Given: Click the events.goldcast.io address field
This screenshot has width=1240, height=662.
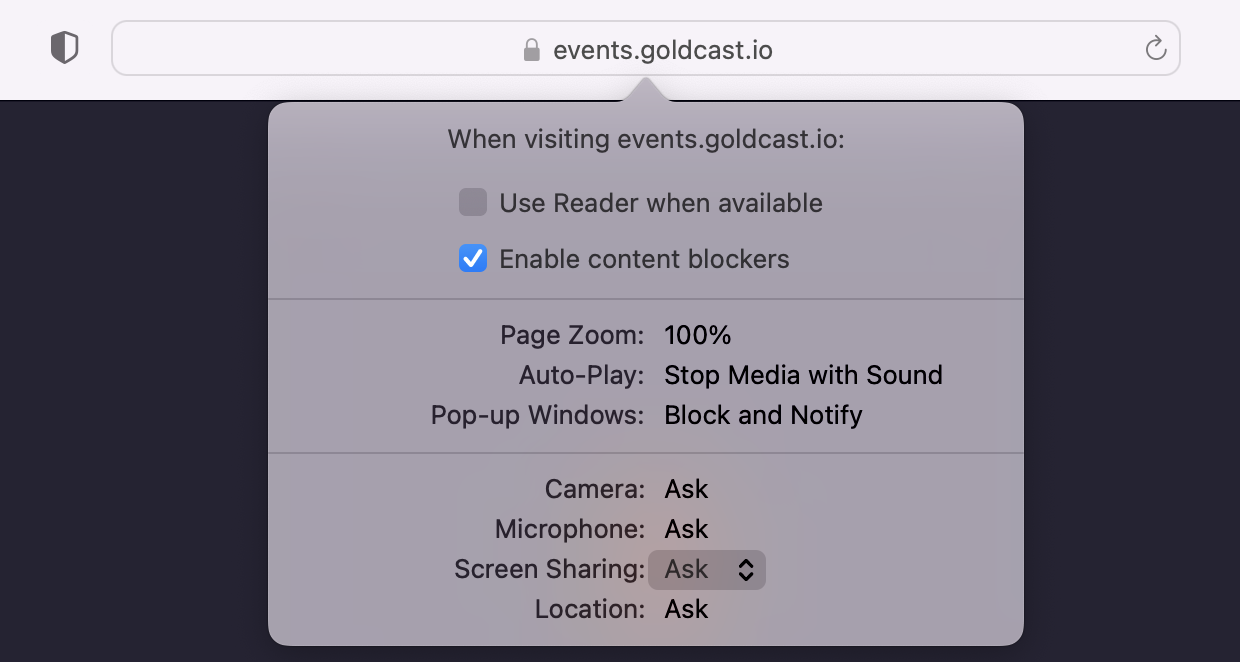Looking at the screenshot, I should pos(646,48).
